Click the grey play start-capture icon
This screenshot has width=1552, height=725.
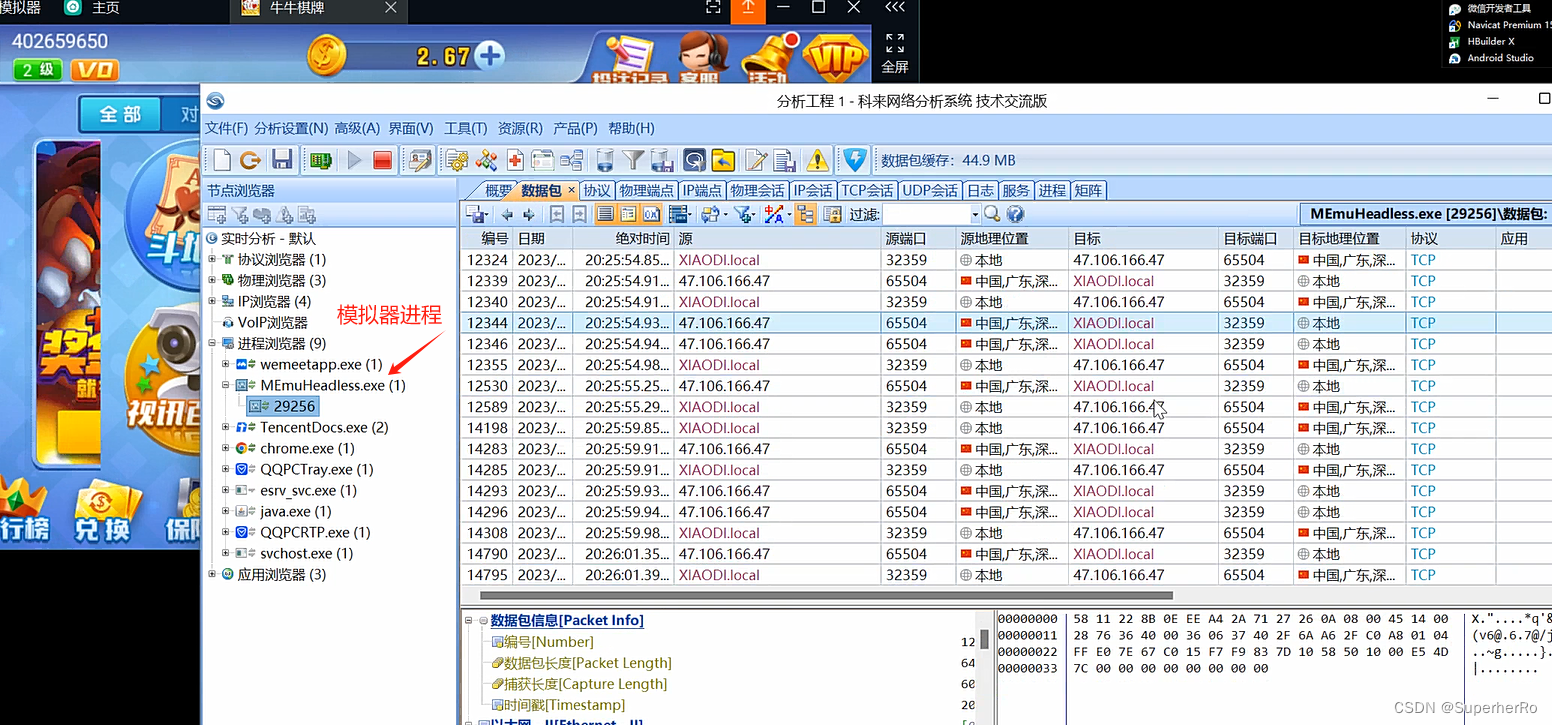click(354, 160)
